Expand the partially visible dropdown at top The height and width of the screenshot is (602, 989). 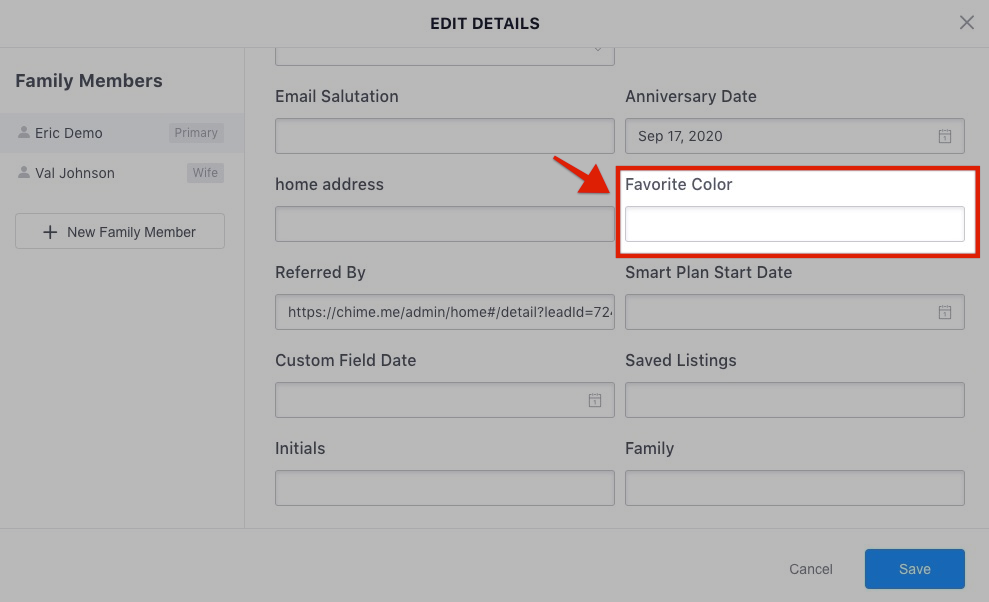[445, 56]
